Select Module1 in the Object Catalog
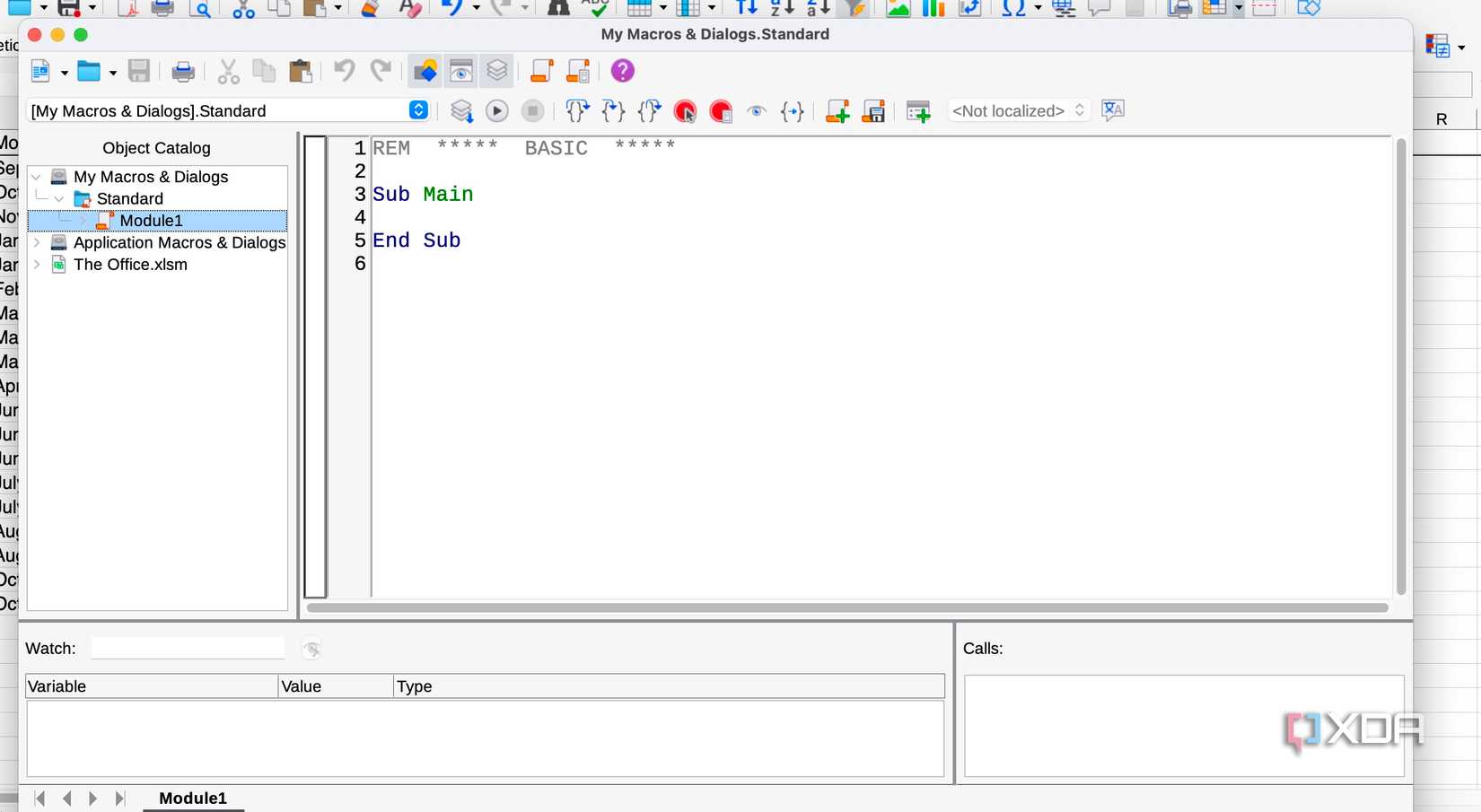Viewport: 1481px width, 812px height. tap(152, 220)
